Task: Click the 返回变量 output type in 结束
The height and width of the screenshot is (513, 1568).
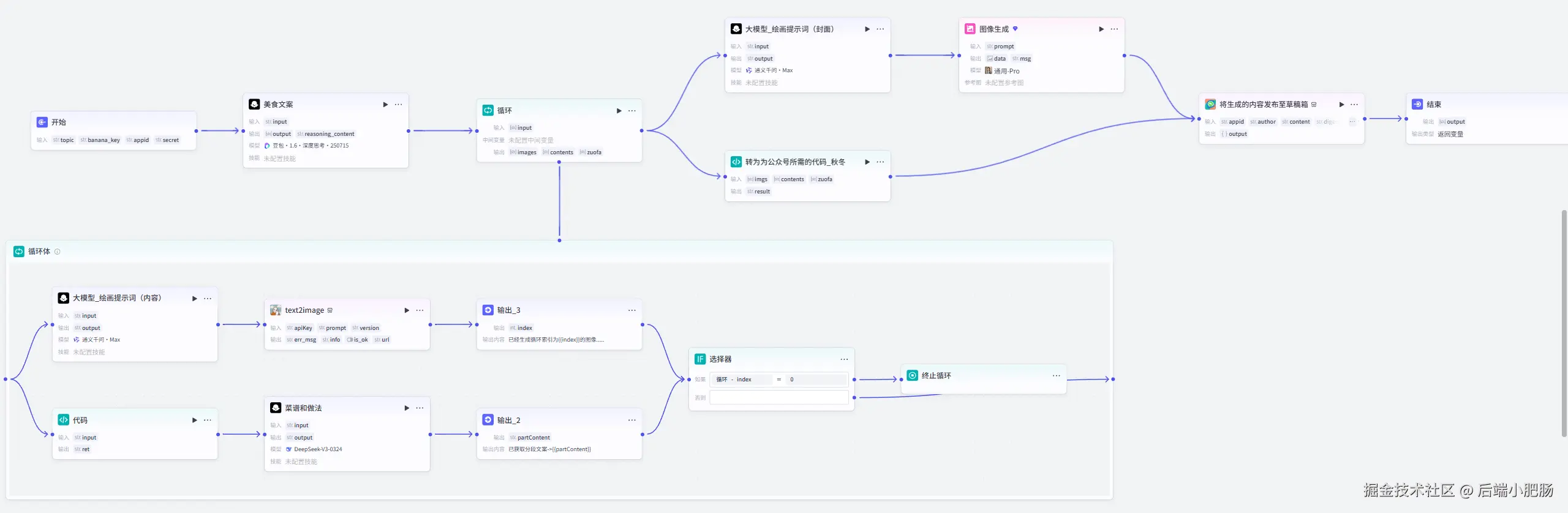Action: tap(1450, 134)
